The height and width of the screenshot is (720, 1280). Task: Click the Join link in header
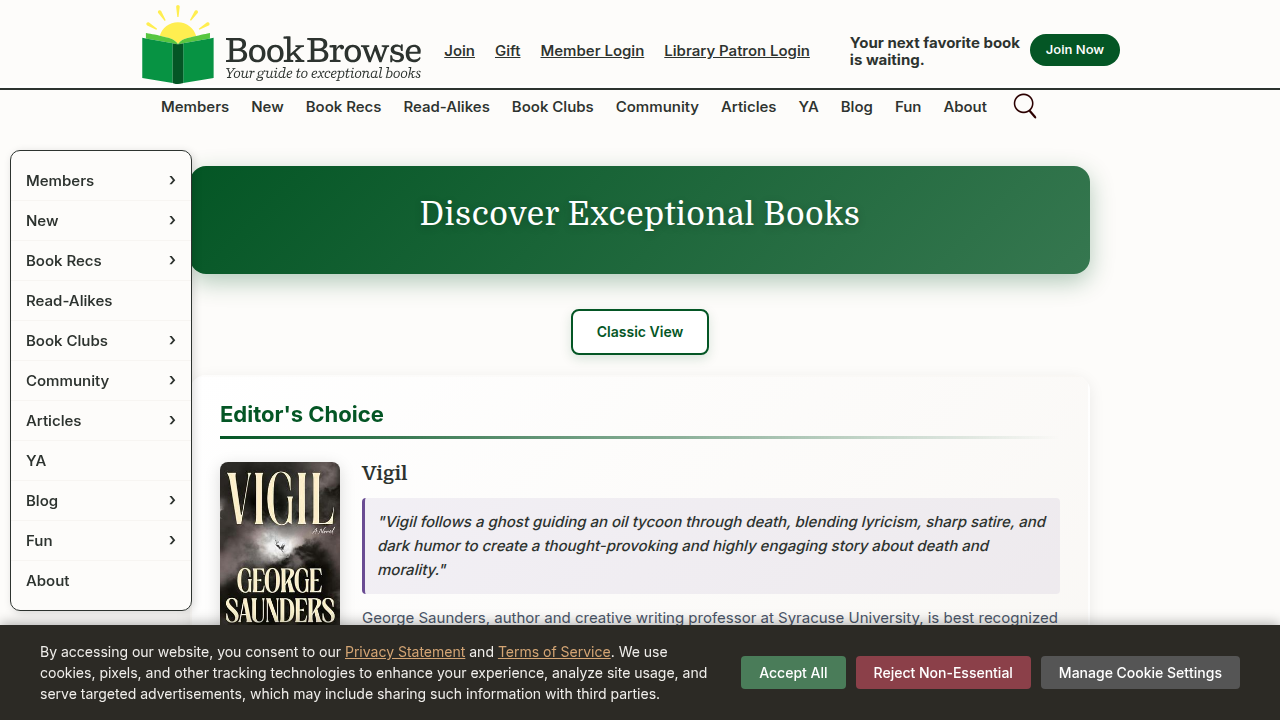pyautogui.click(x=459, y=51)
